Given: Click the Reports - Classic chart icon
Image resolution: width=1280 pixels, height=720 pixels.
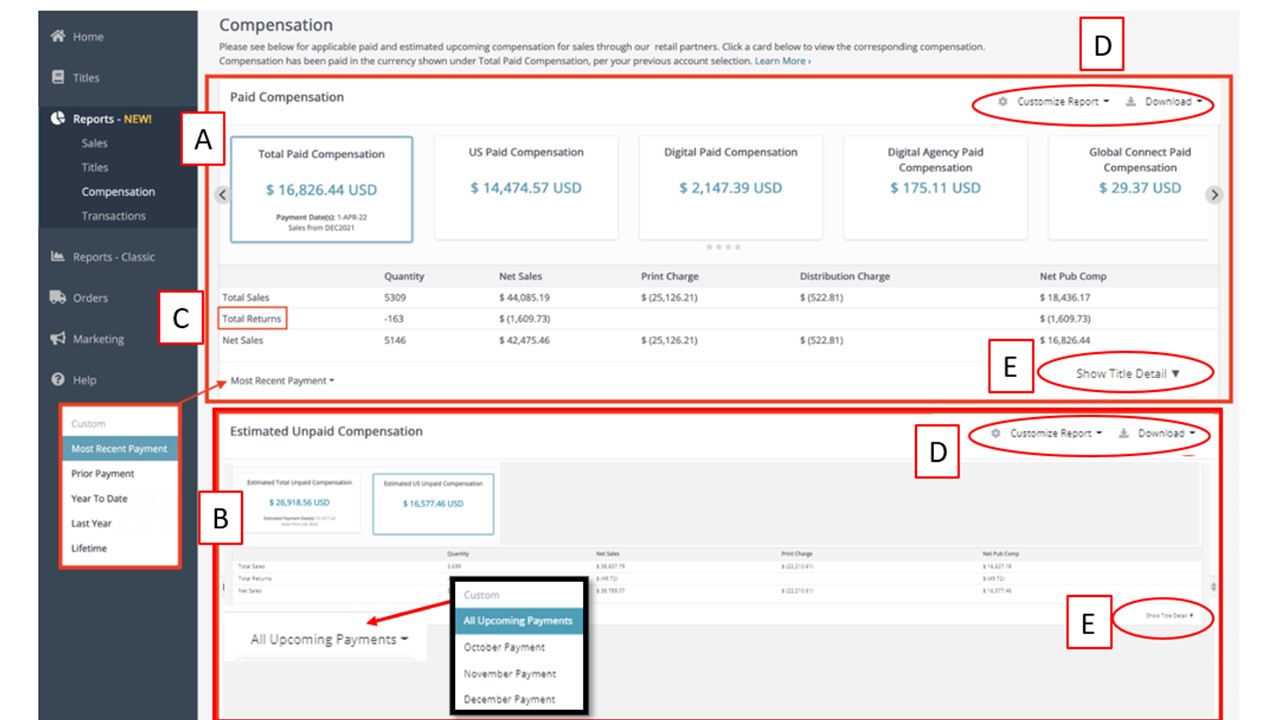Looking at the screenshot, I should [58, 256].
